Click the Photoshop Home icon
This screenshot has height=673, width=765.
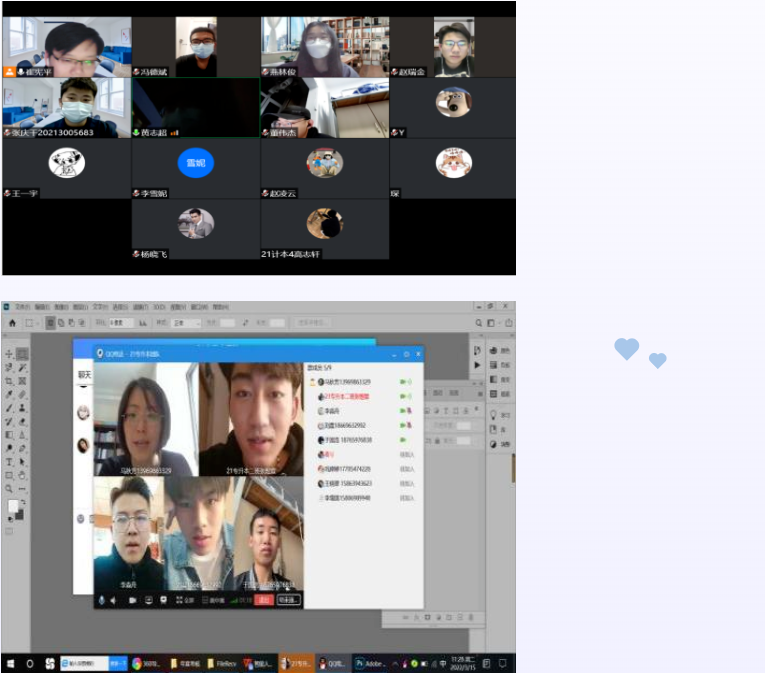pos(12,323)
